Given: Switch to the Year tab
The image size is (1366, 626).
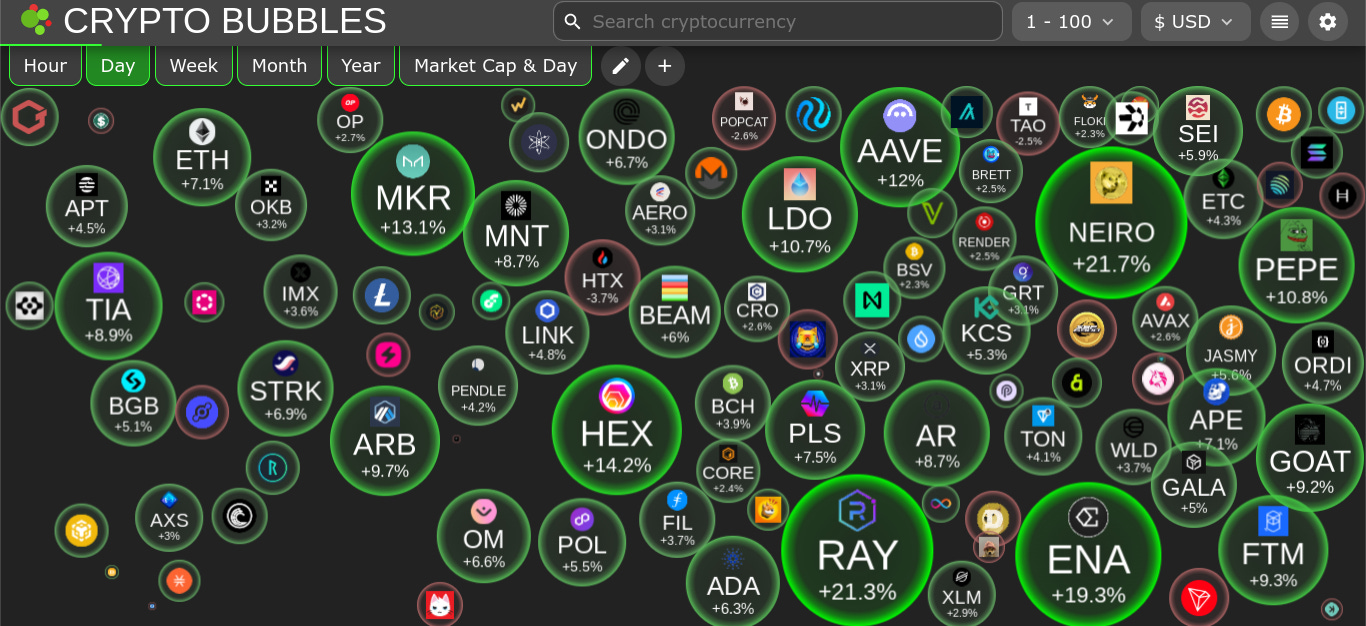Looking at the screenshot, I should (361, 66).
